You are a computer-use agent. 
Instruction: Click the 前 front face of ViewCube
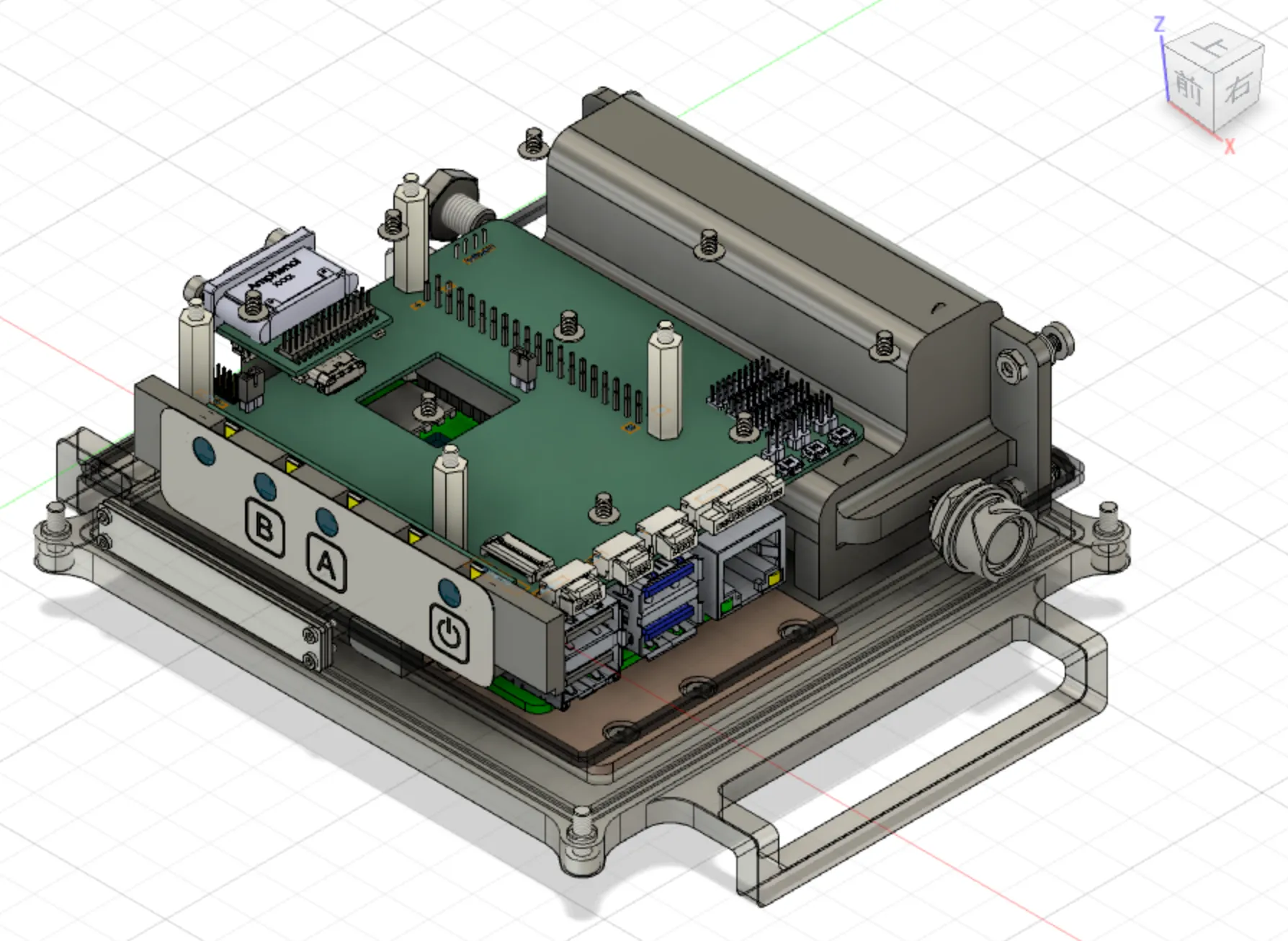tap(1189, 87)
